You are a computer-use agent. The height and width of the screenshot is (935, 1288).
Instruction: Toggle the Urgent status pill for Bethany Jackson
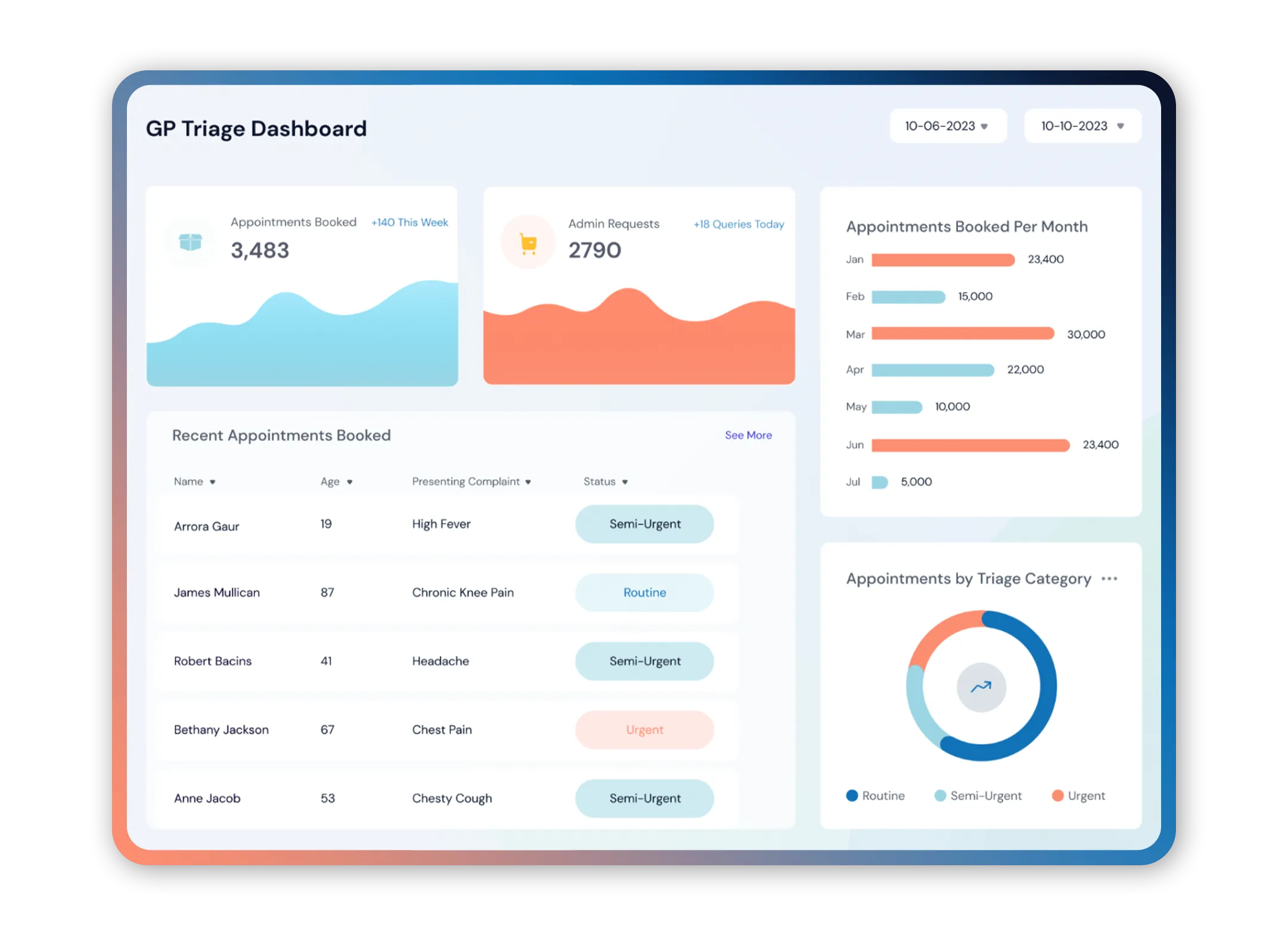(644, 729)
